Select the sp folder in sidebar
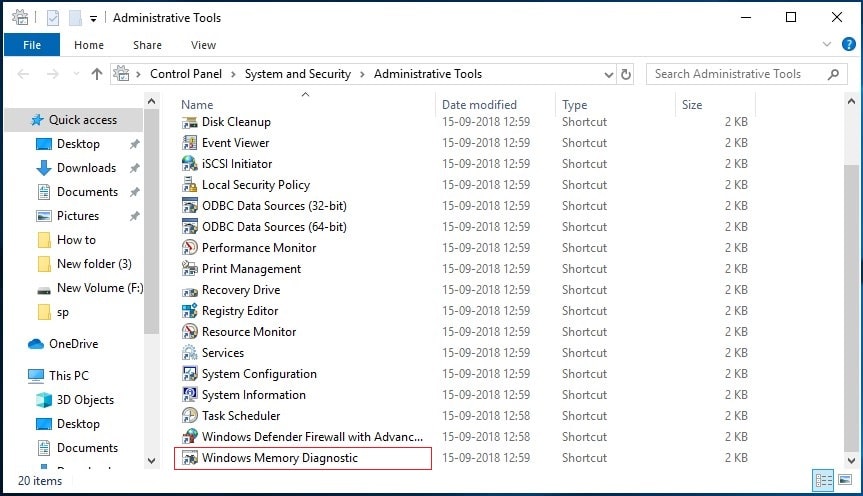The image size is (863, 496). [63, 313]
